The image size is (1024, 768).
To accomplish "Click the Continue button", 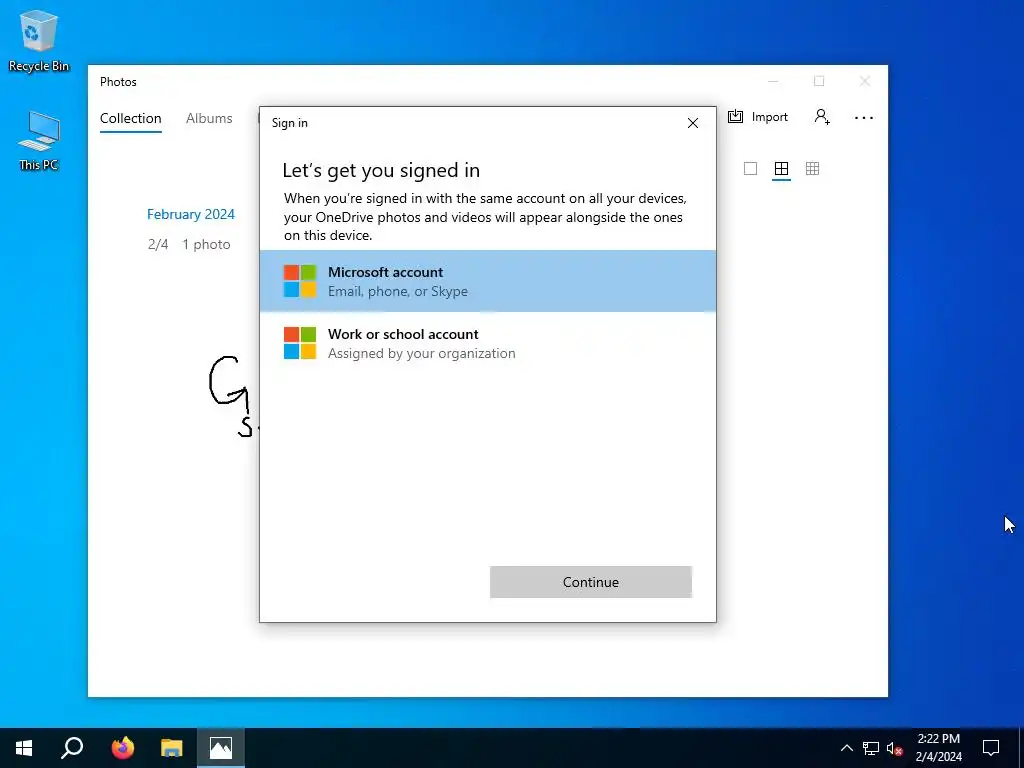I will [590, 582].
